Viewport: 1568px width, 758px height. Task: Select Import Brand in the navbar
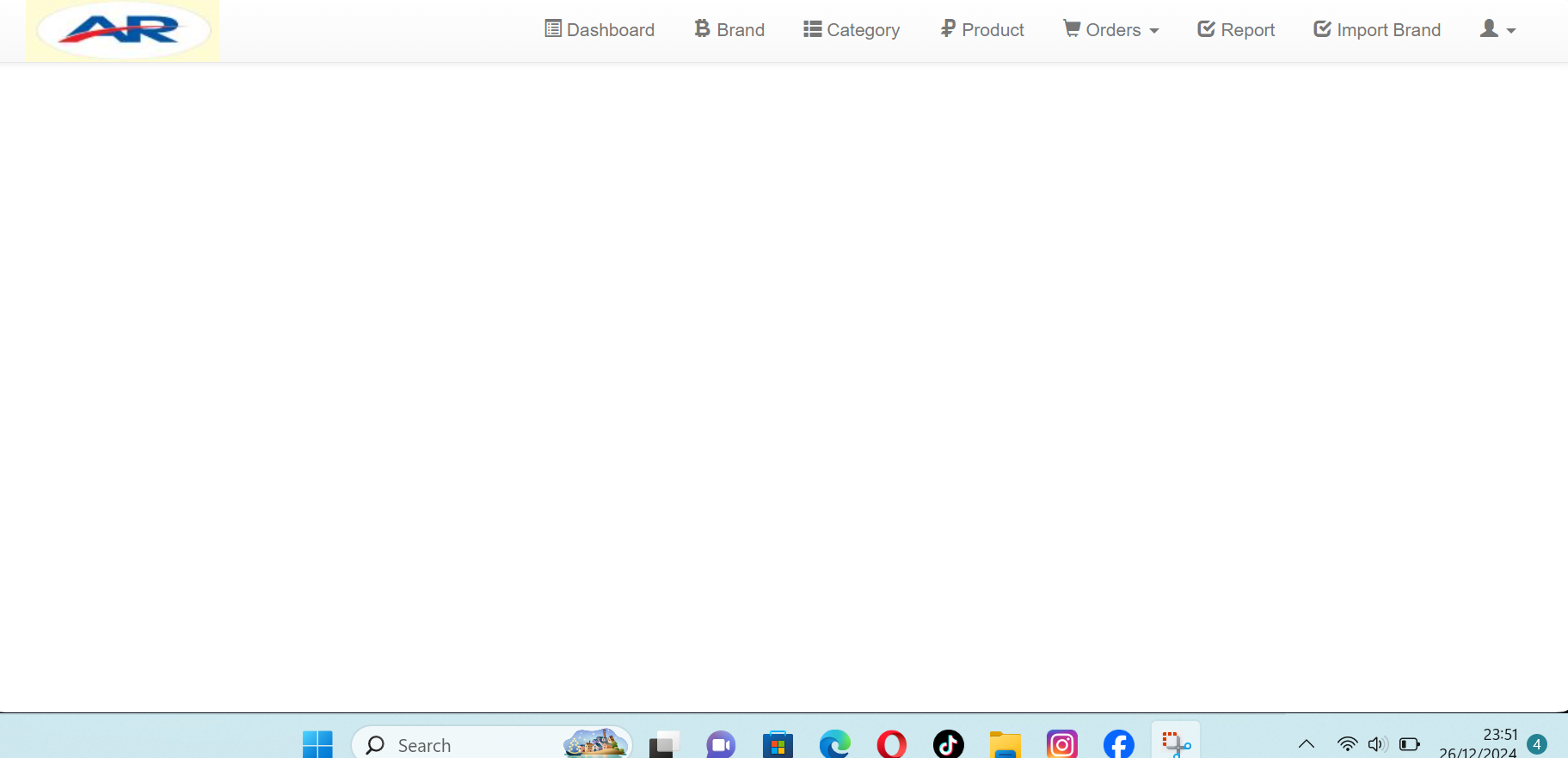click(1377, 30)
